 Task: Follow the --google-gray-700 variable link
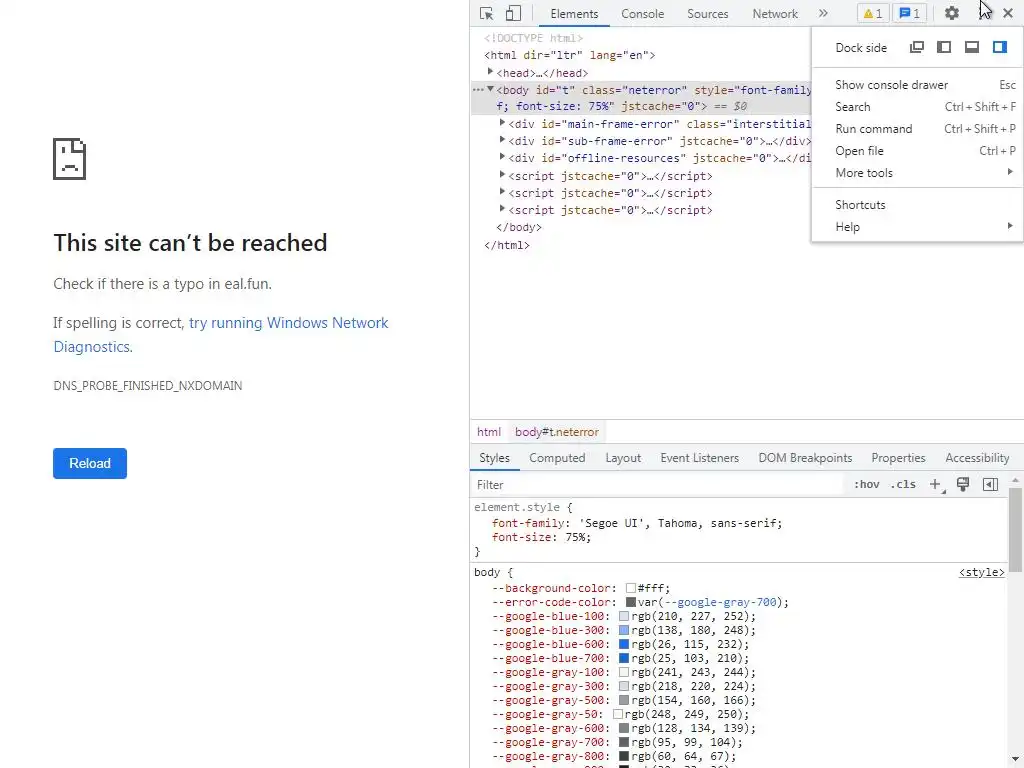(720, 602)
